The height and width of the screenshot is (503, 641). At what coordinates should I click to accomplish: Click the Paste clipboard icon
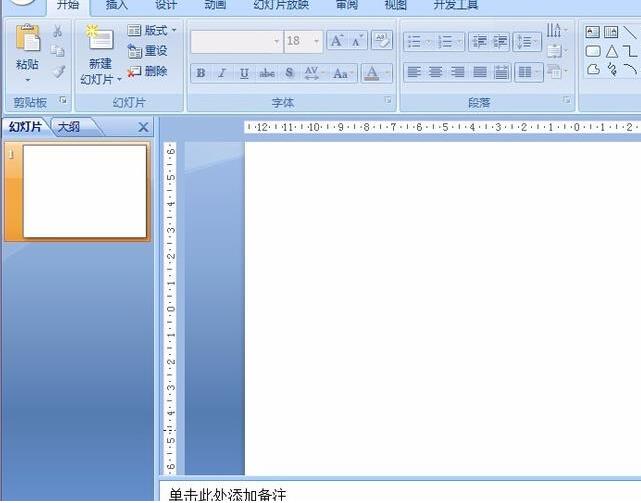coord(28,38)
